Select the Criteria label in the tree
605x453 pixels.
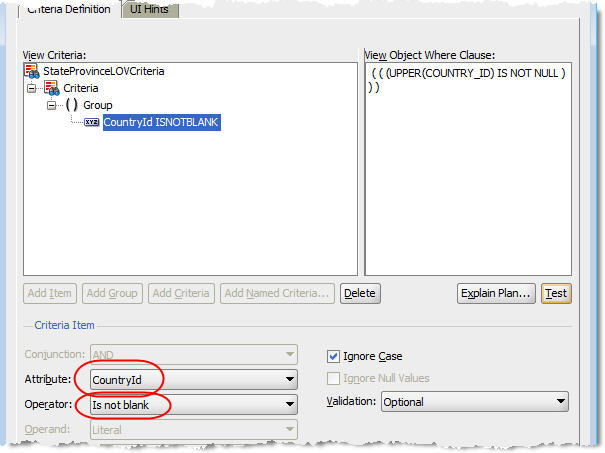coord(81,88)
